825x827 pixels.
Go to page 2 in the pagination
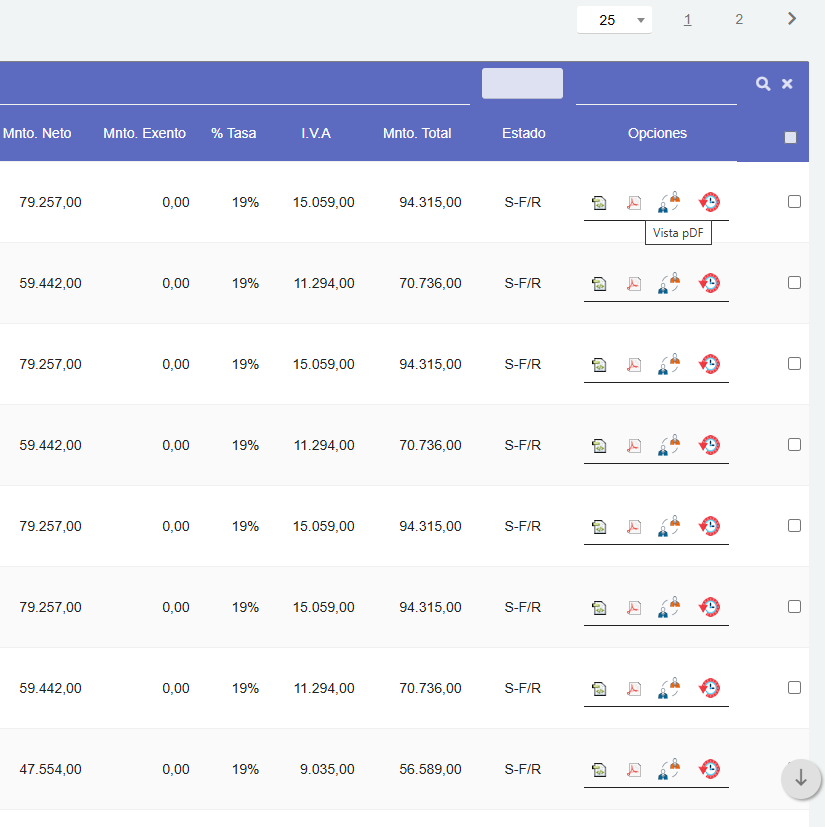[x=739, y=19]
